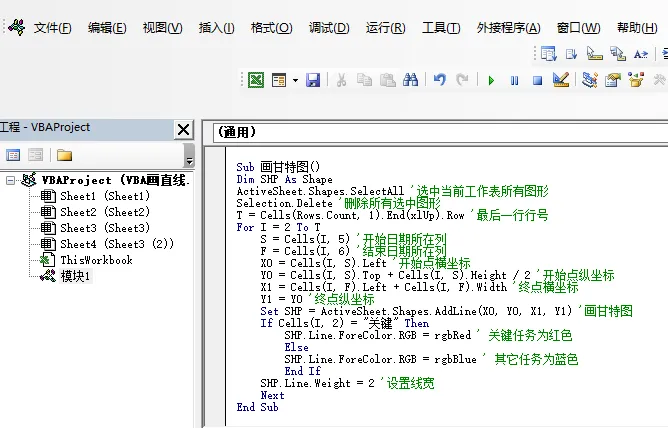Click the Break pause icon
This screenshot has height=428, width=668.
pos(515,80)
